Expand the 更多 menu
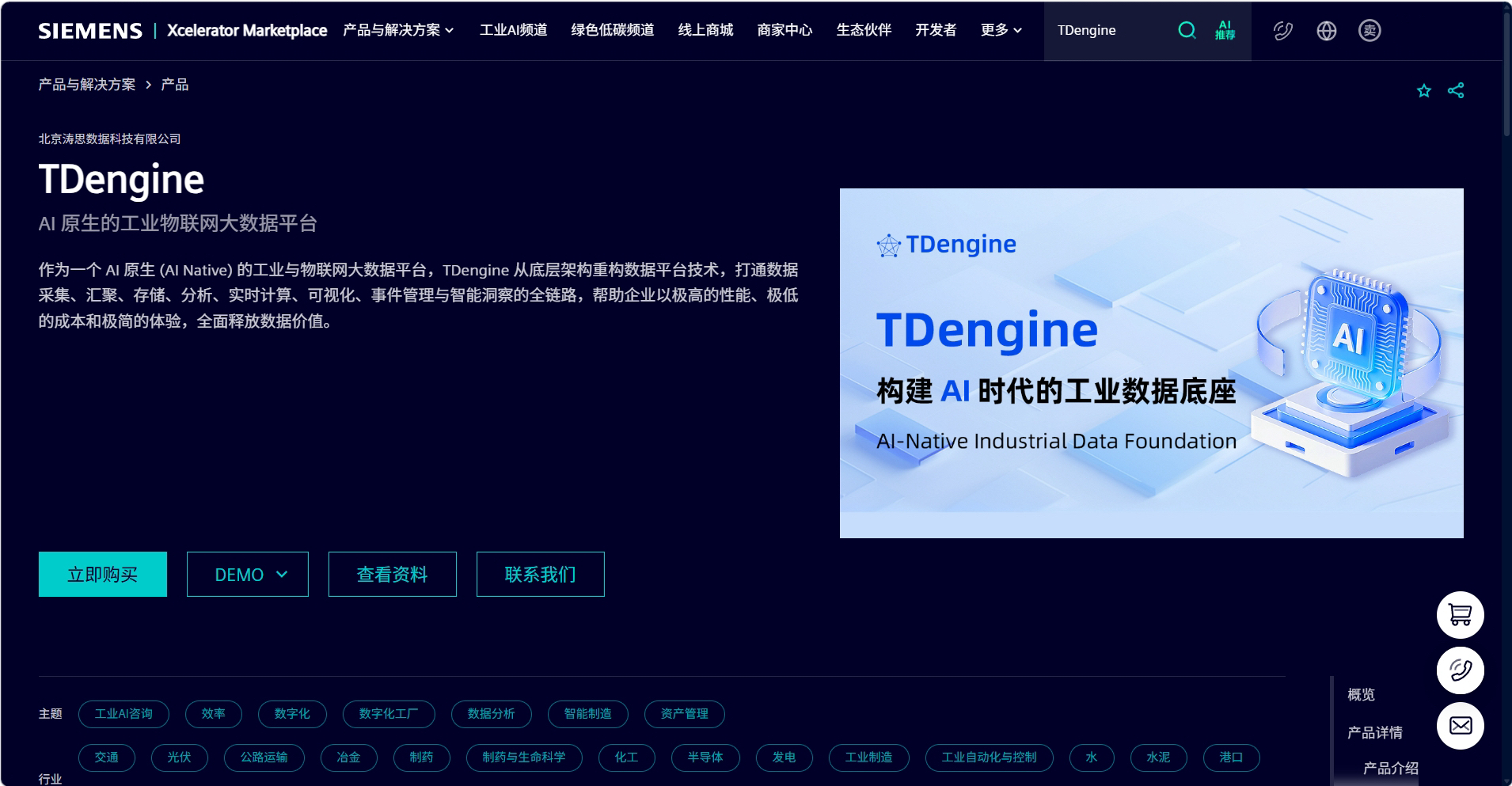This screenshot has width=1512, height=786. tap(1001, 30)
